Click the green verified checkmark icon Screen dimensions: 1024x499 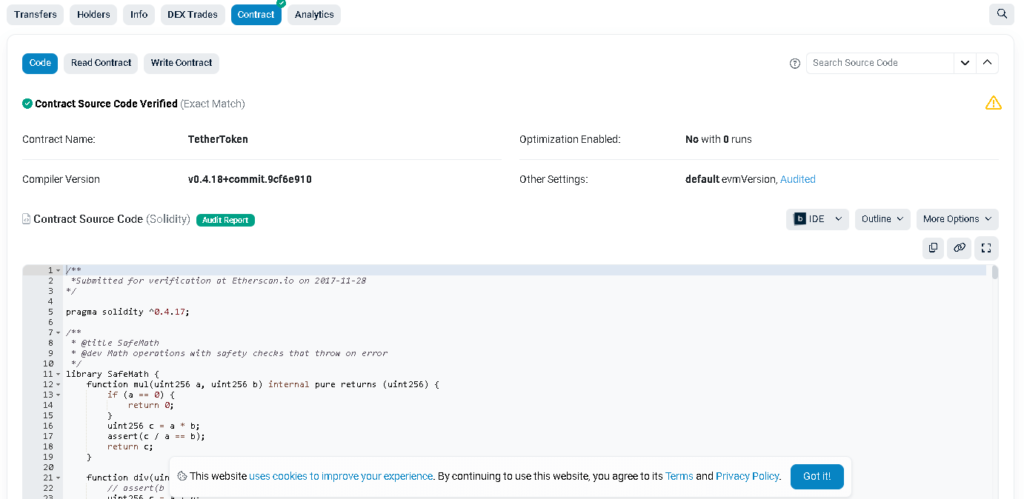click(x=27, y=104)
